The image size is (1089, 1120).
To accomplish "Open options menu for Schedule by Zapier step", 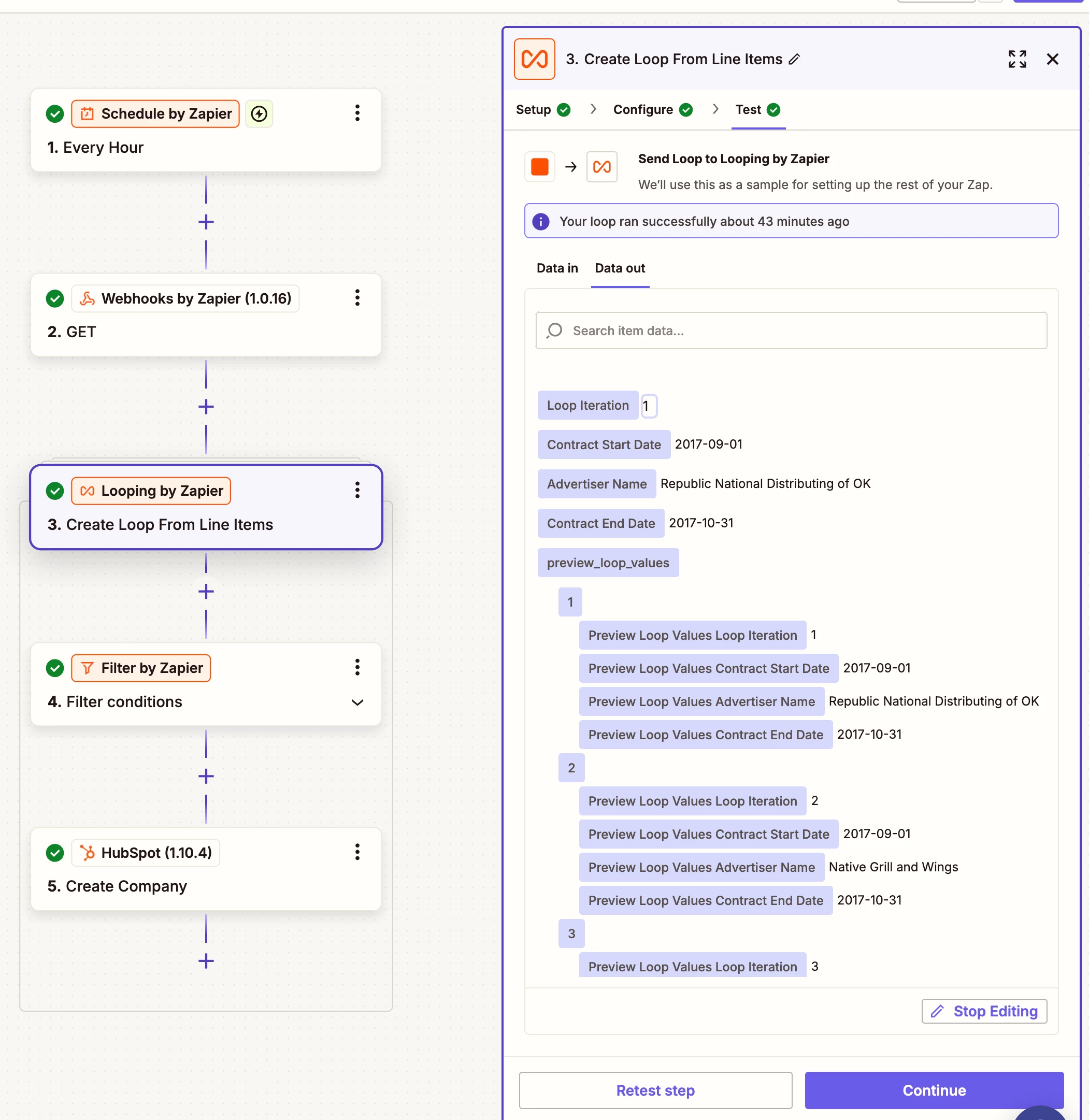I will pos(357,113).
